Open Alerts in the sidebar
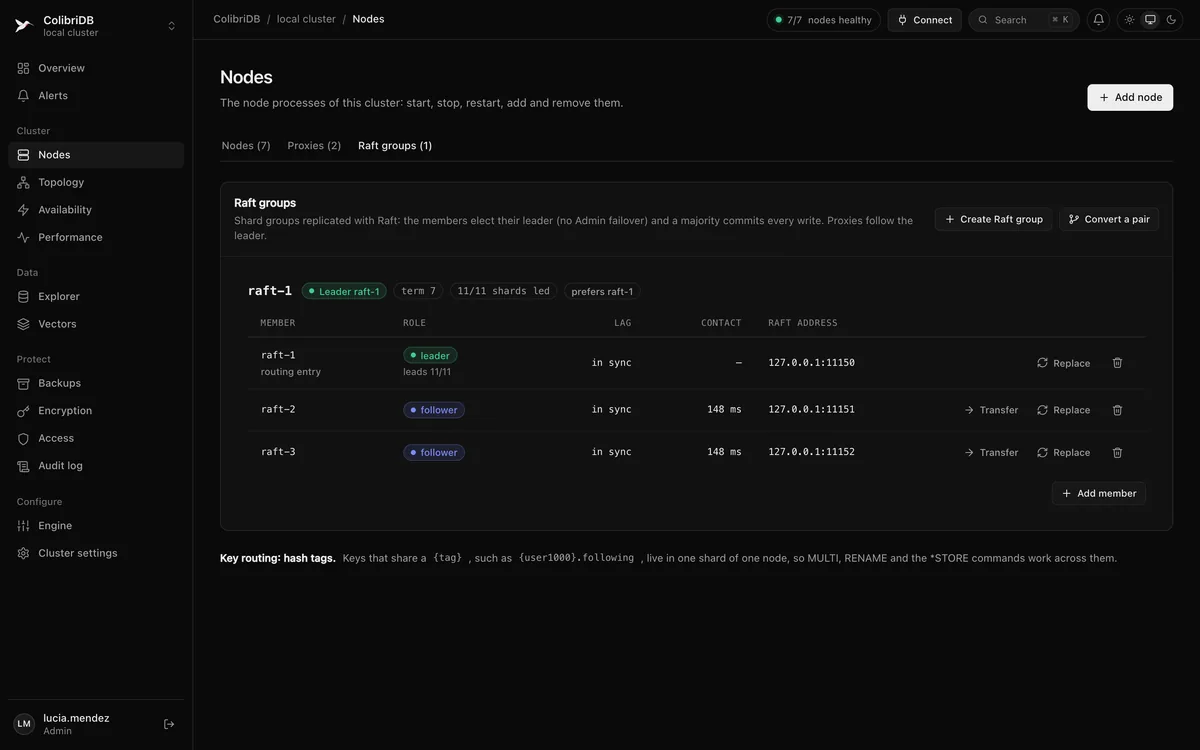The height and width of the screenshot is (750, 1200). [96, 96]
